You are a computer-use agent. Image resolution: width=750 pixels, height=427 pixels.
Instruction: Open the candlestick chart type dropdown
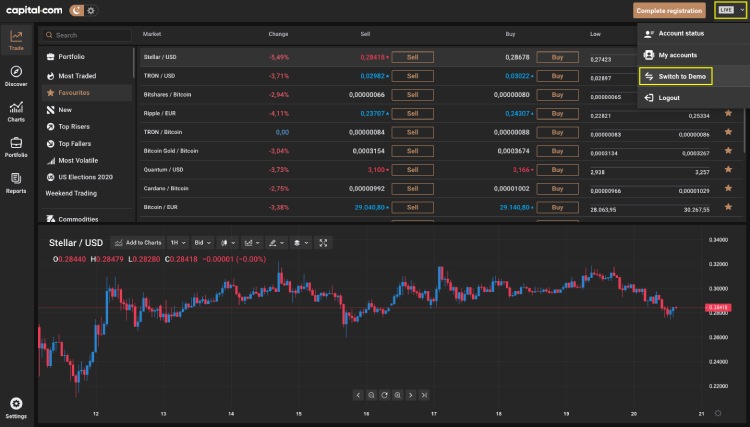pos(228,243)
